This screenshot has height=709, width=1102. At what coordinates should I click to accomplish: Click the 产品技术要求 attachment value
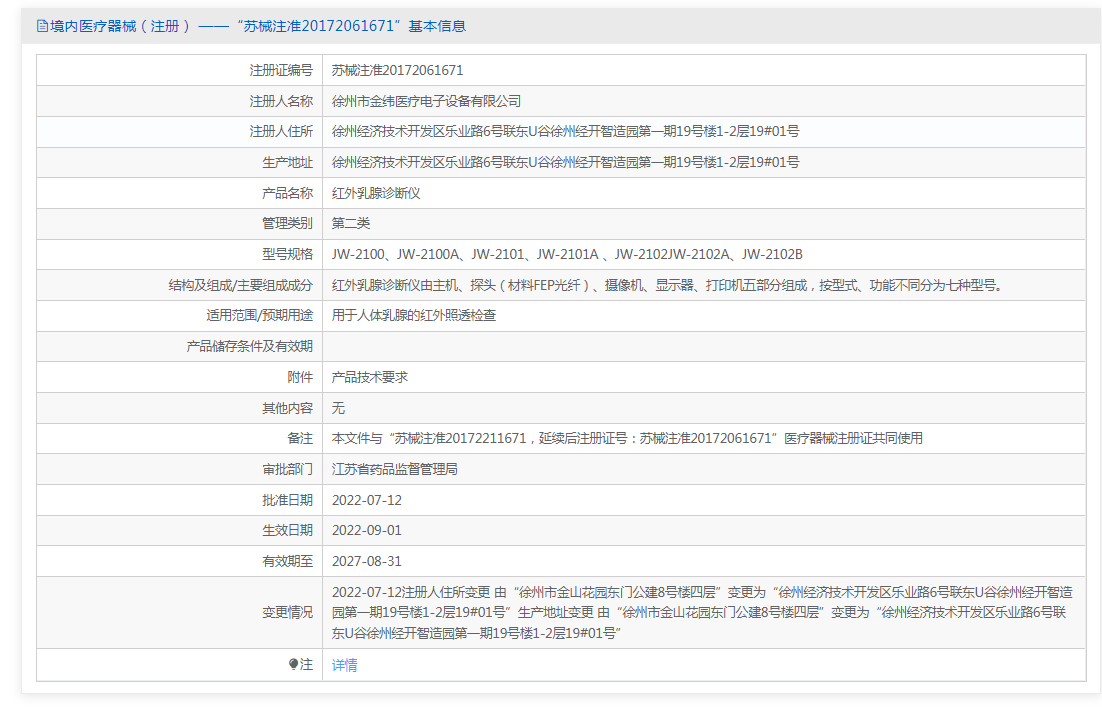[x=369, y=377]
